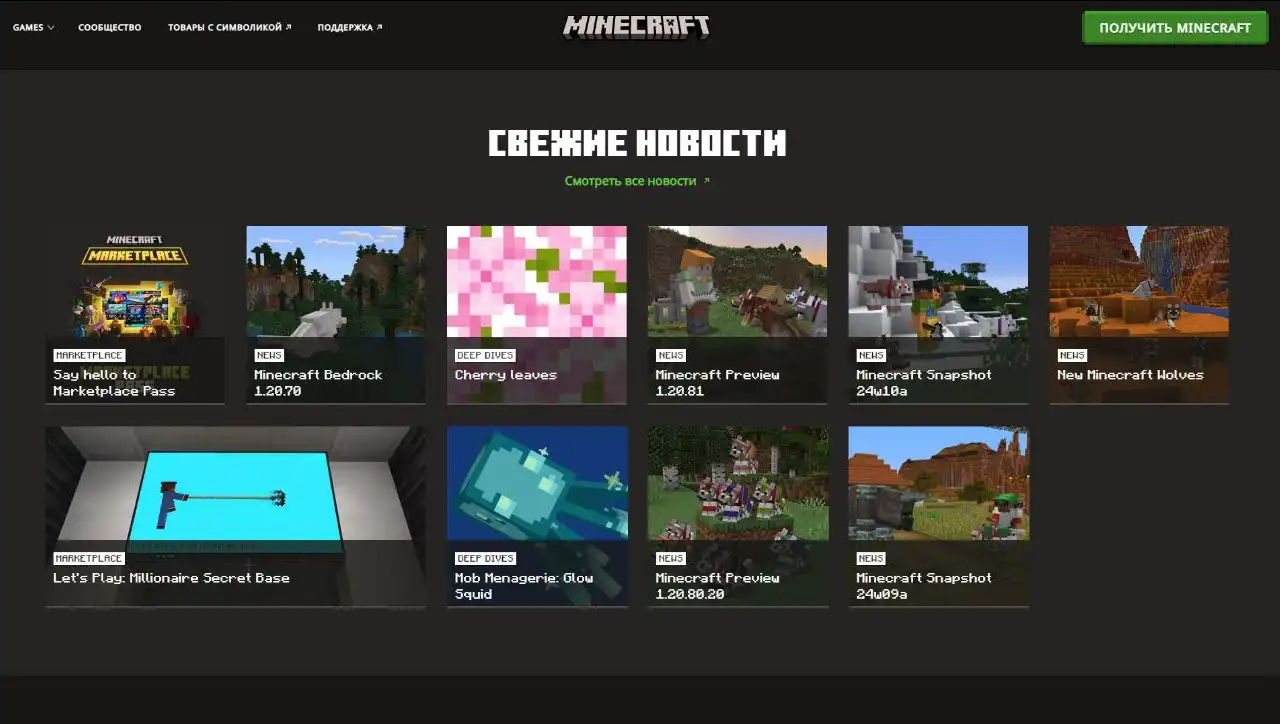Expand the Games dropdown menu
The image size is (1280, 724).
click(33, 28)
